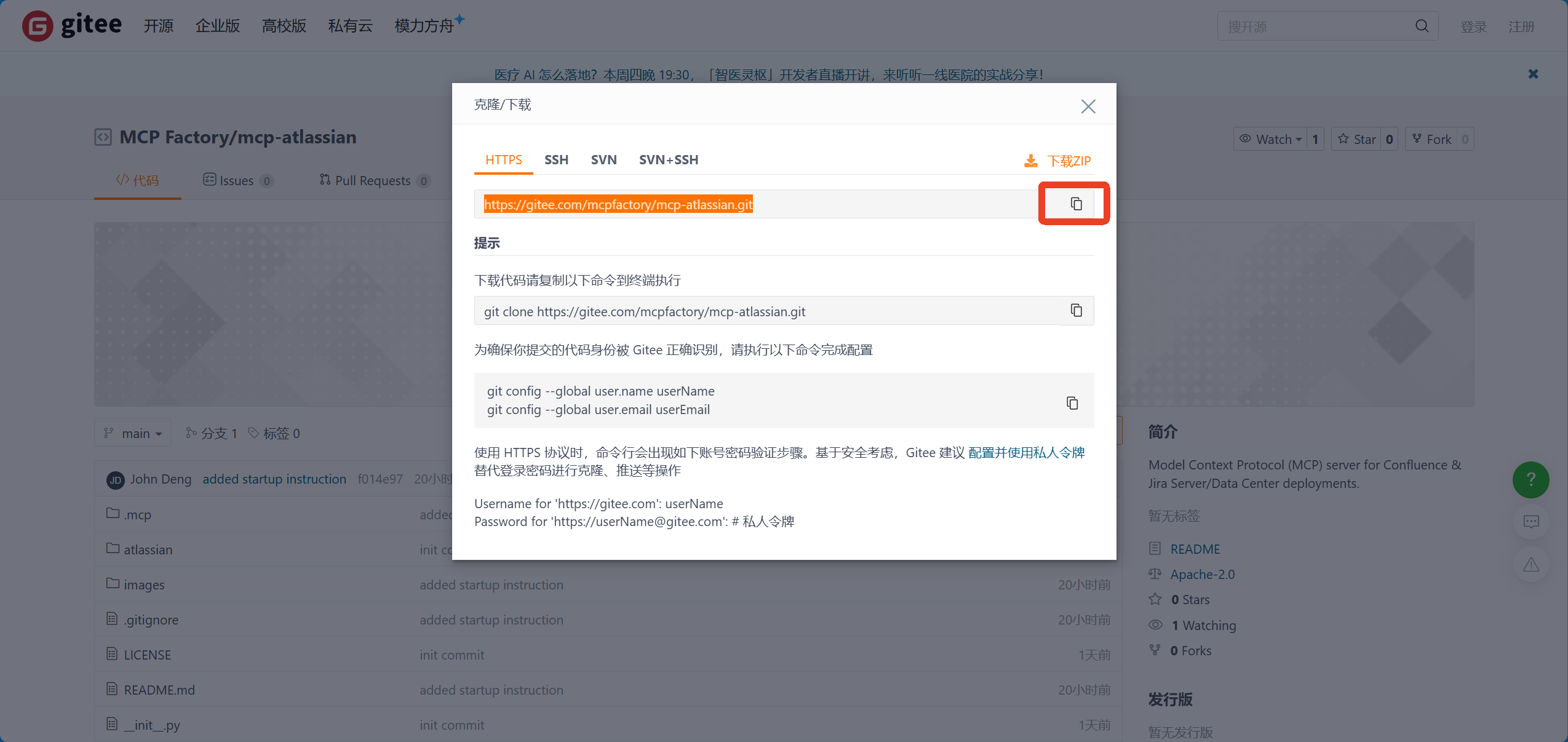
Task: Click the warning triangle report icon
Action: coord(1530,565)
